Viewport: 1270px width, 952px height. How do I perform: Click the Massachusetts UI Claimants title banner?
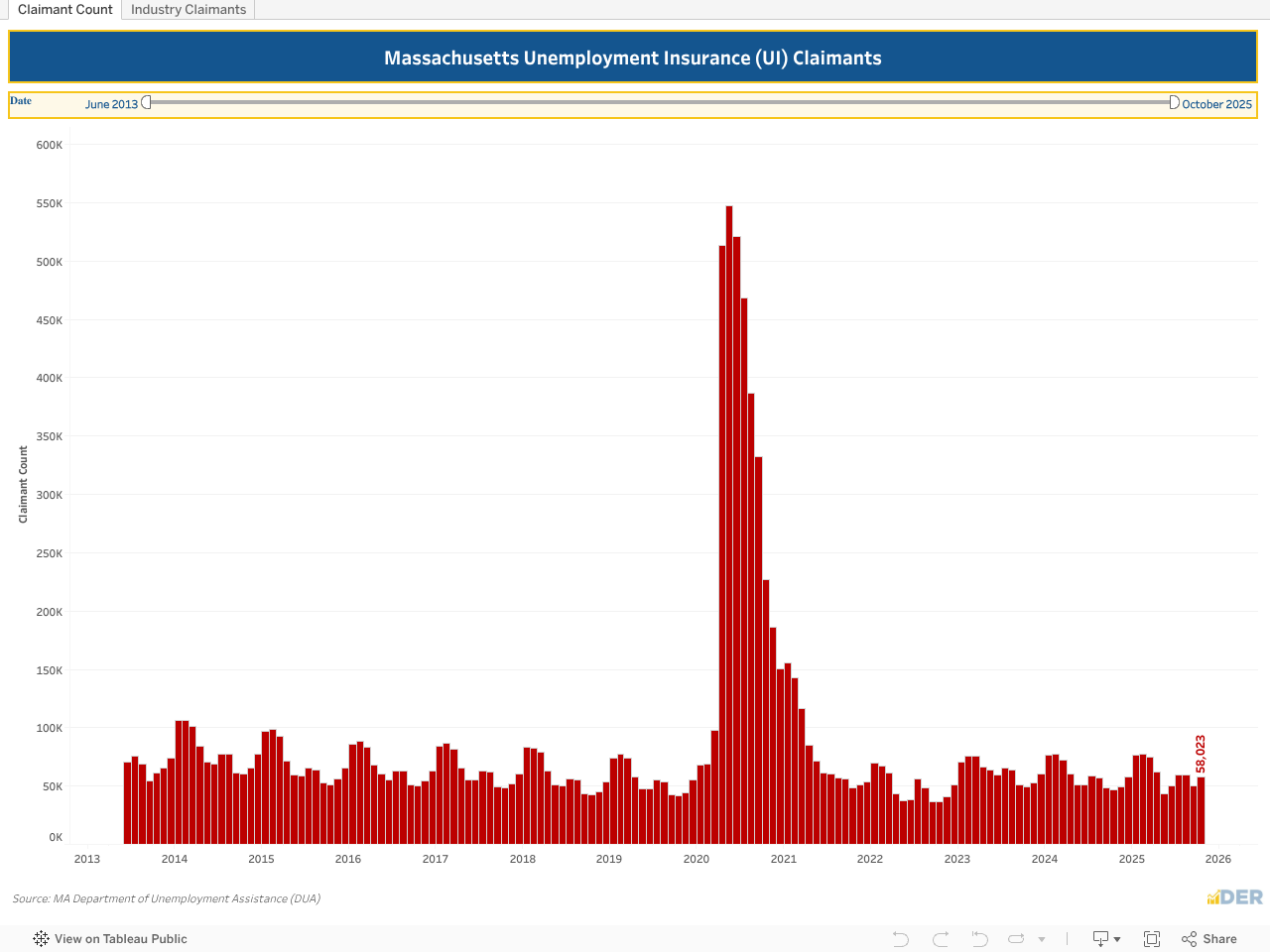pos(633,58)
